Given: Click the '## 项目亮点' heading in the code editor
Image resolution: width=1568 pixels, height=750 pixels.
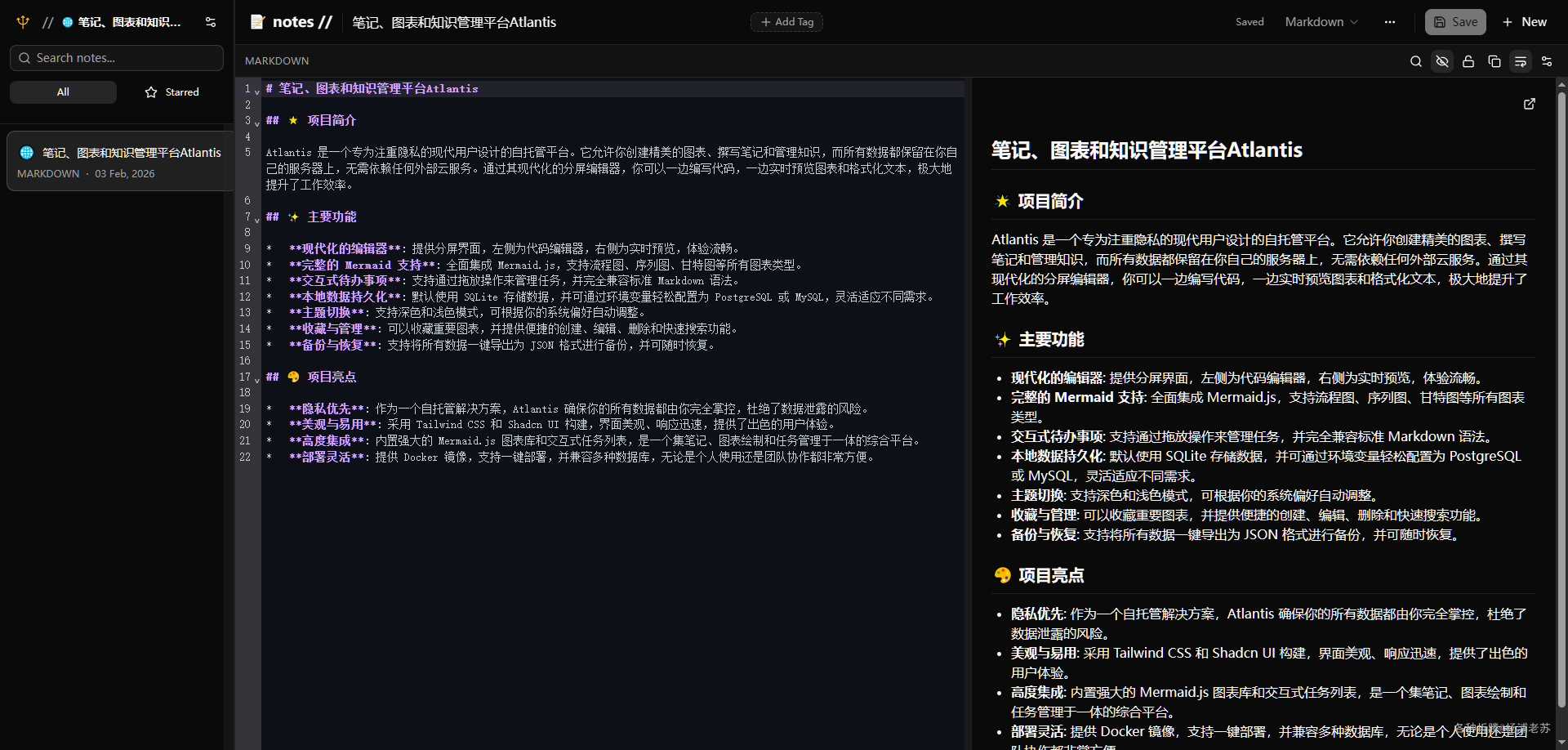Looking at the screenshot, I should 311,377.
